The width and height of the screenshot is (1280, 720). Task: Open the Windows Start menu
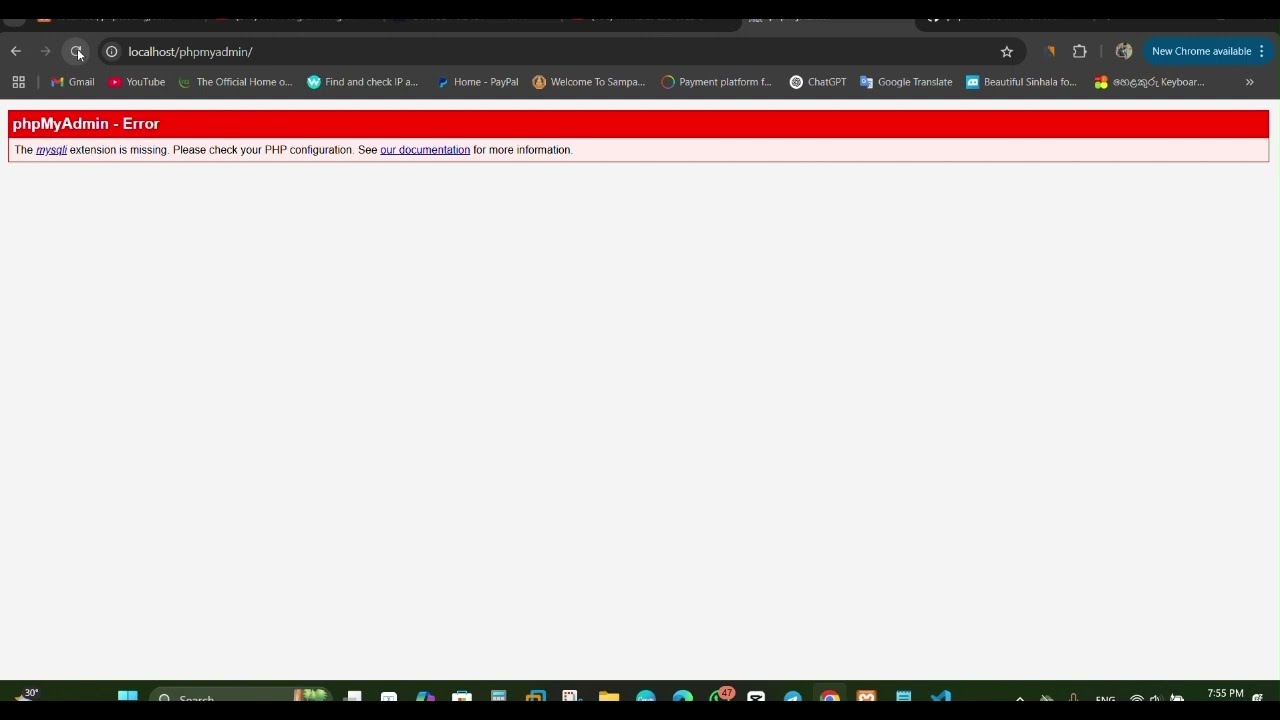[128, 696]
